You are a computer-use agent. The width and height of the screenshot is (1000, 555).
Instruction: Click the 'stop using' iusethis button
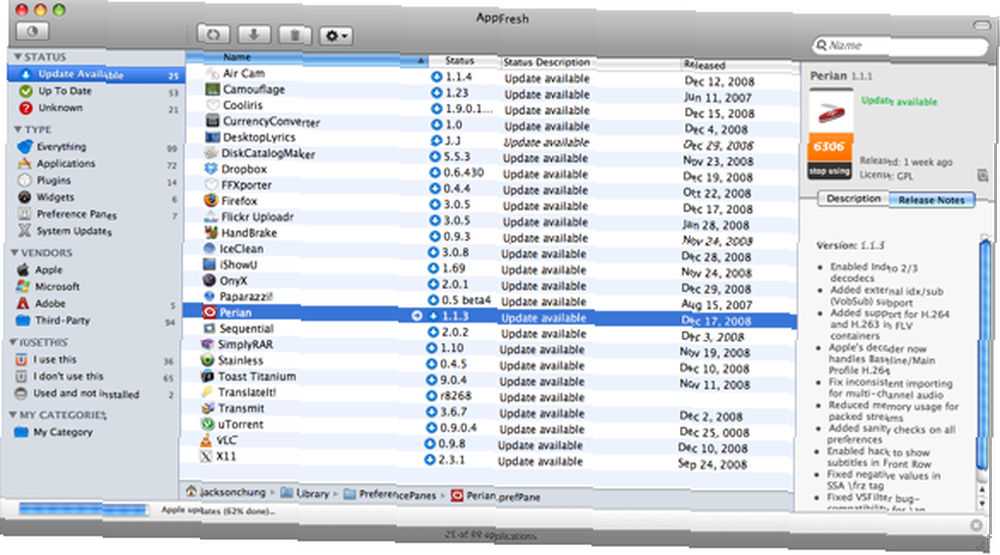point(830,171)
